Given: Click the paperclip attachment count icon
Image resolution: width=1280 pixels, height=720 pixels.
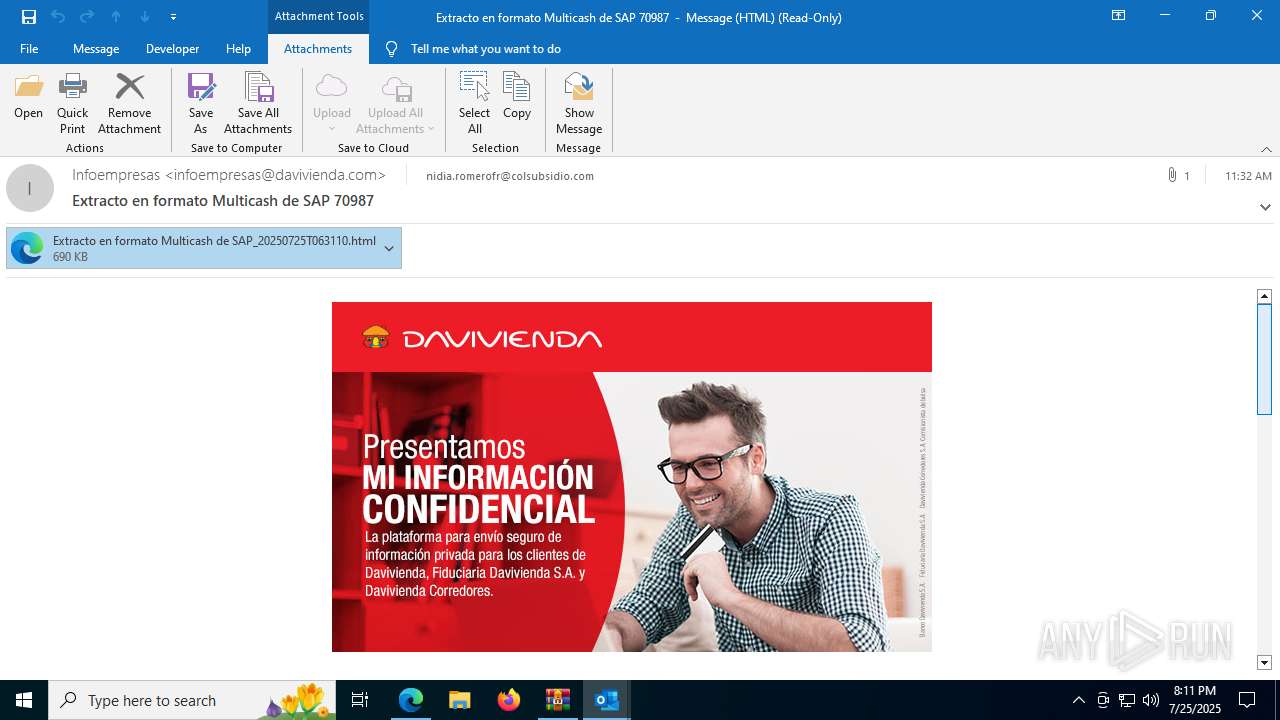Looking at the screenshot, I should [x=1171, y=175].
